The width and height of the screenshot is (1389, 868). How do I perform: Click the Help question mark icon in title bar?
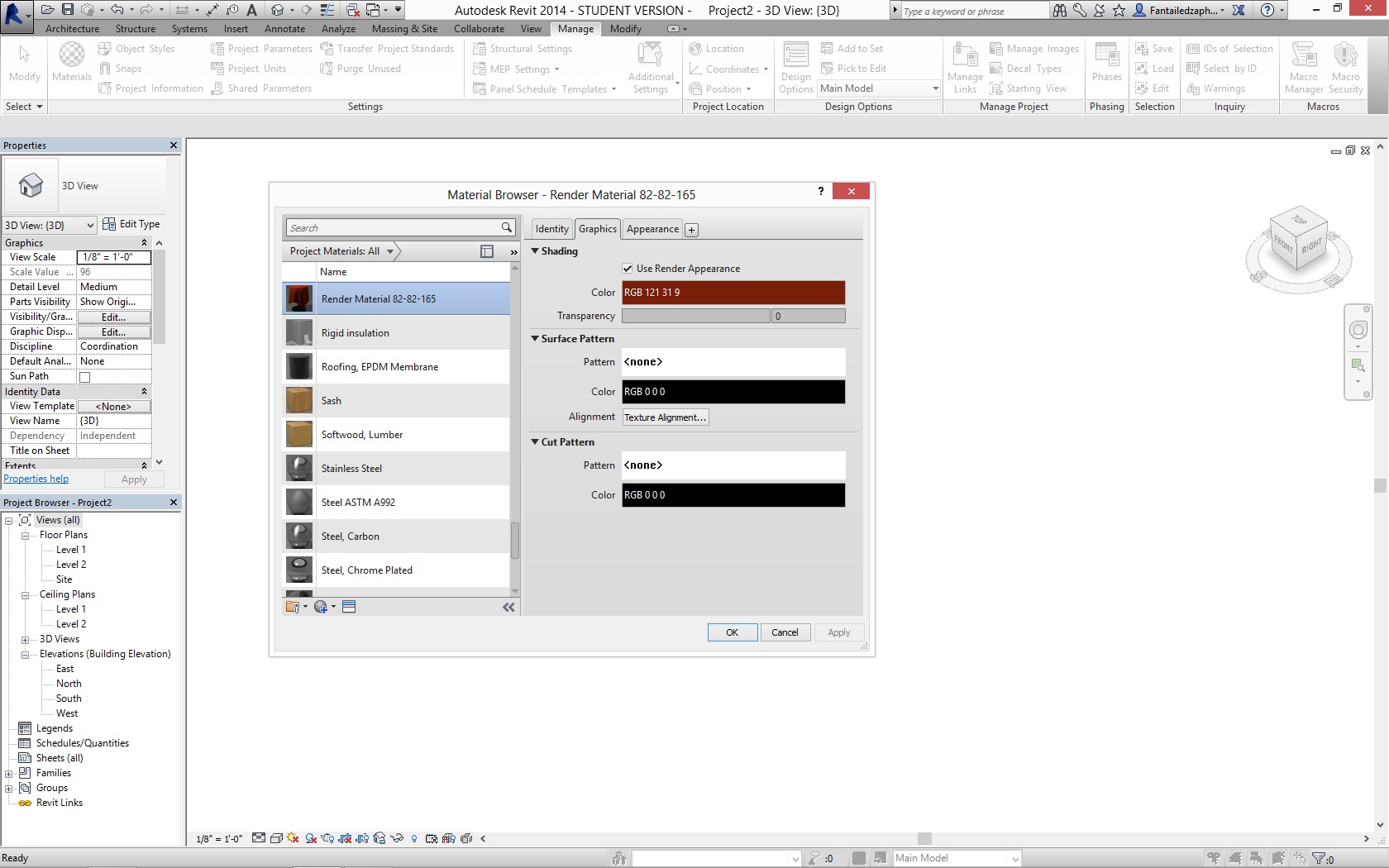(1267, 10)
